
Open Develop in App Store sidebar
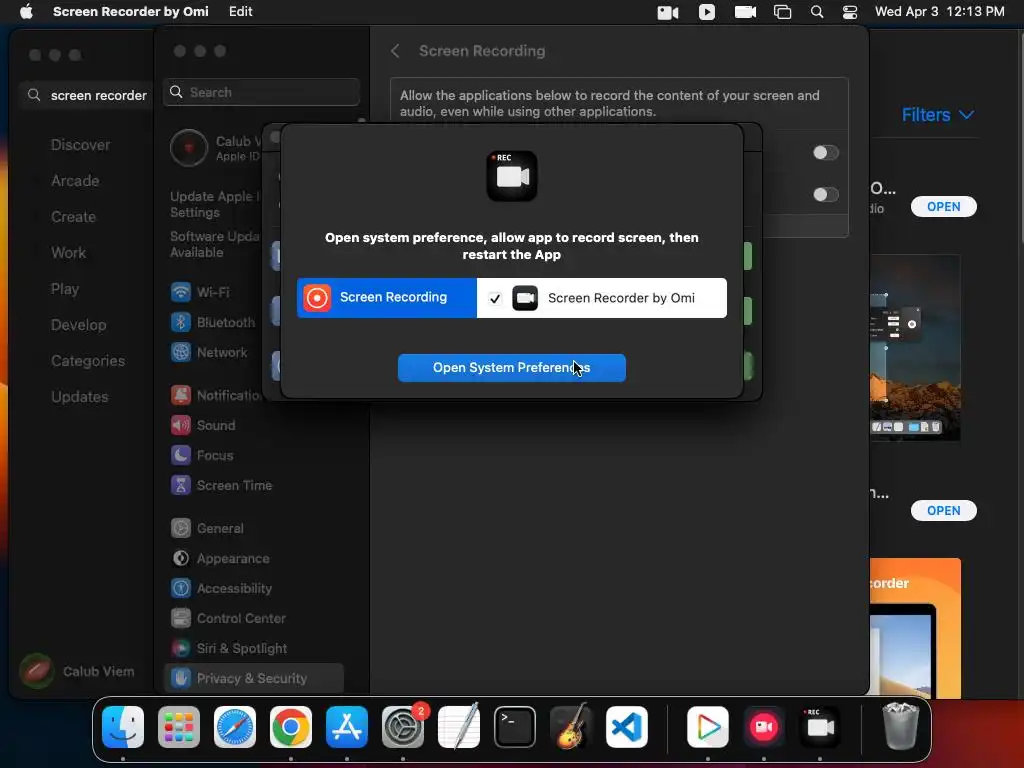(78, 325)
